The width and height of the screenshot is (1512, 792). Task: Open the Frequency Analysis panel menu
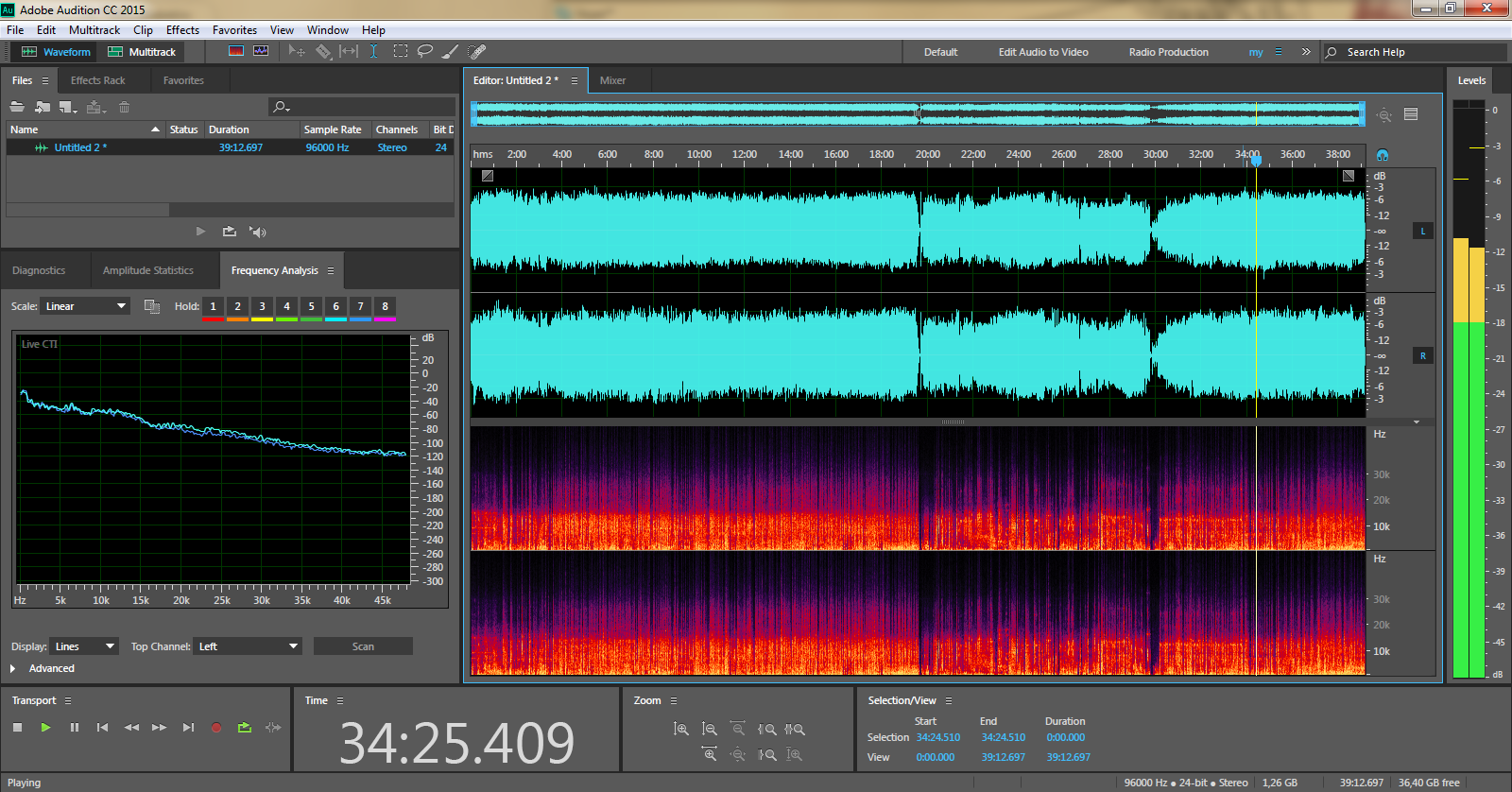click(331, 270)
